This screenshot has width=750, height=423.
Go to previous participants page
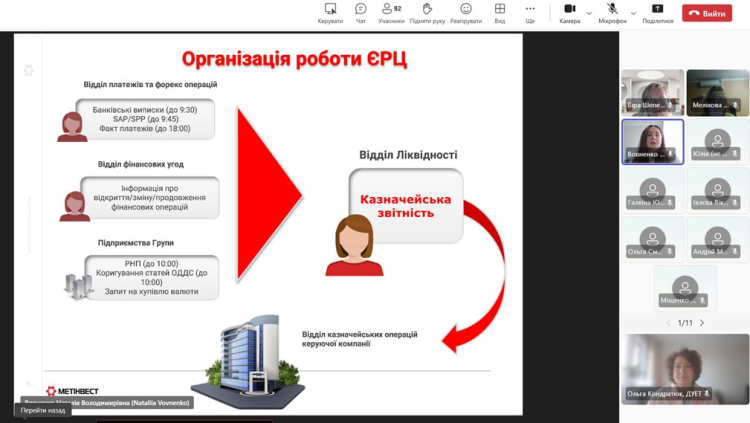click(668, 323)
